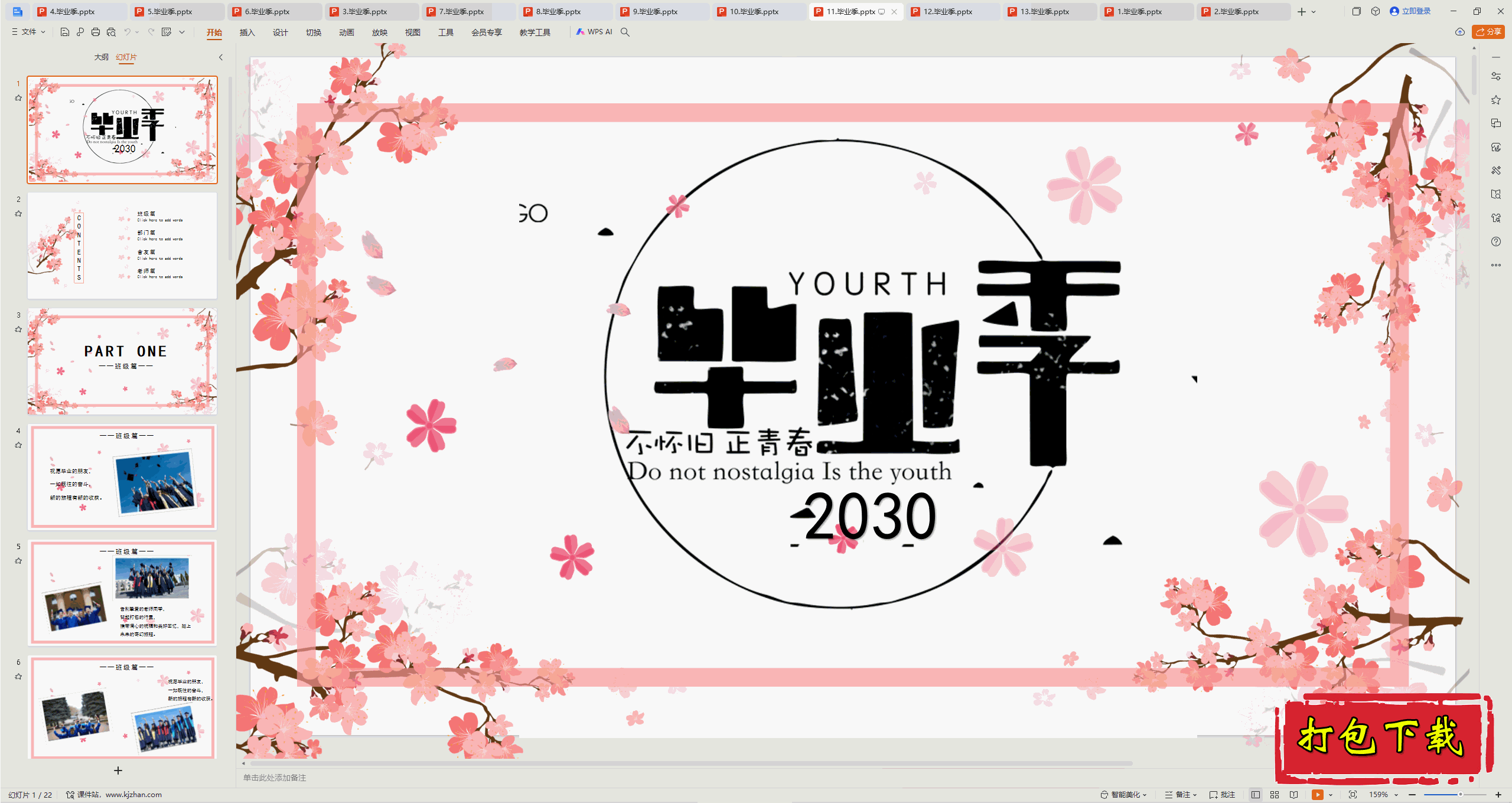Screen dimensions: 1512x803
Task: Click the stacked windows icon in title bar
Action: click(x=1357, y=11)
